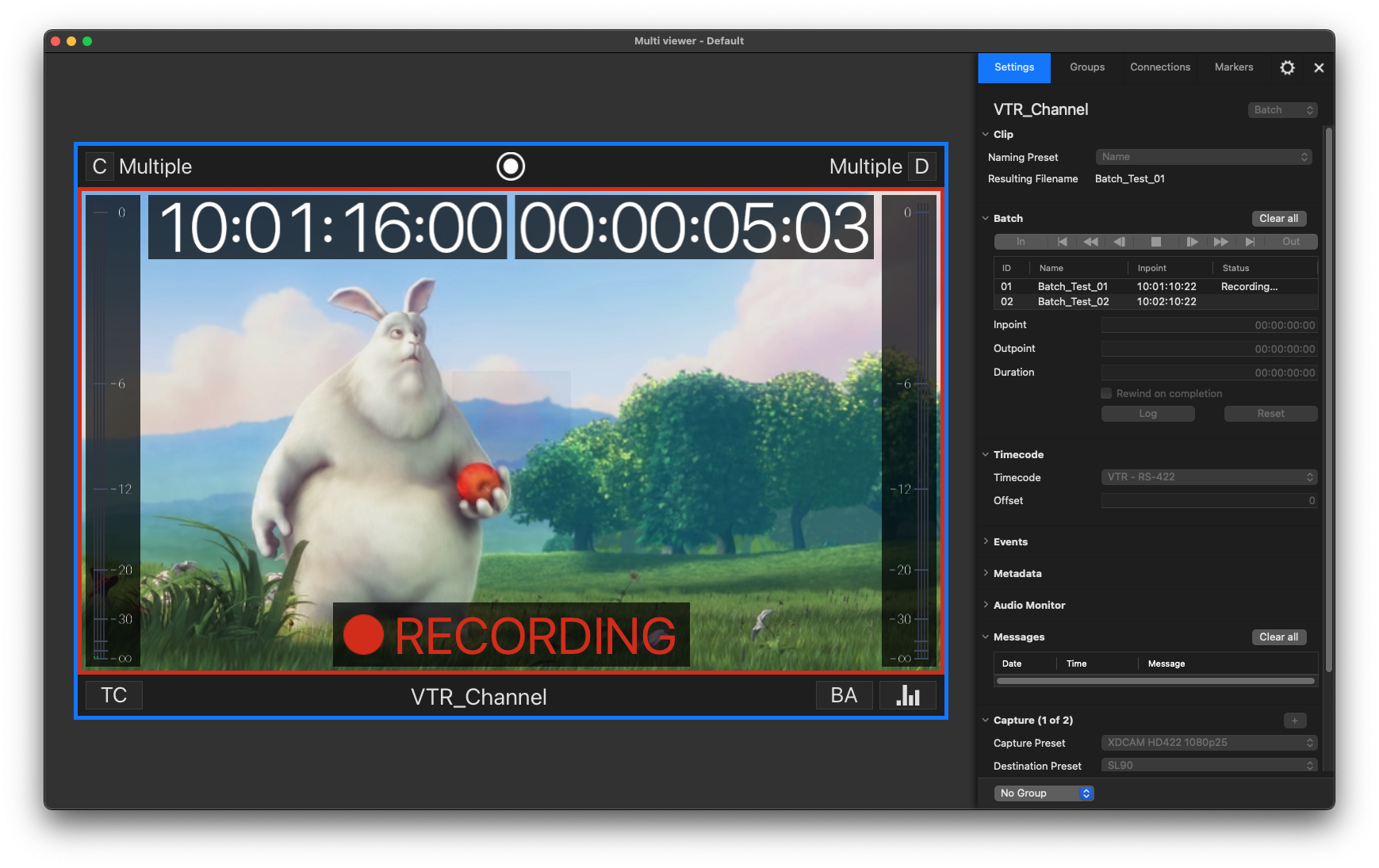The height and width of the screenshot is (868, 1379).
Task: Open the Batch mode dropdown beside VTR_Channel
Action: point(1283,110)
